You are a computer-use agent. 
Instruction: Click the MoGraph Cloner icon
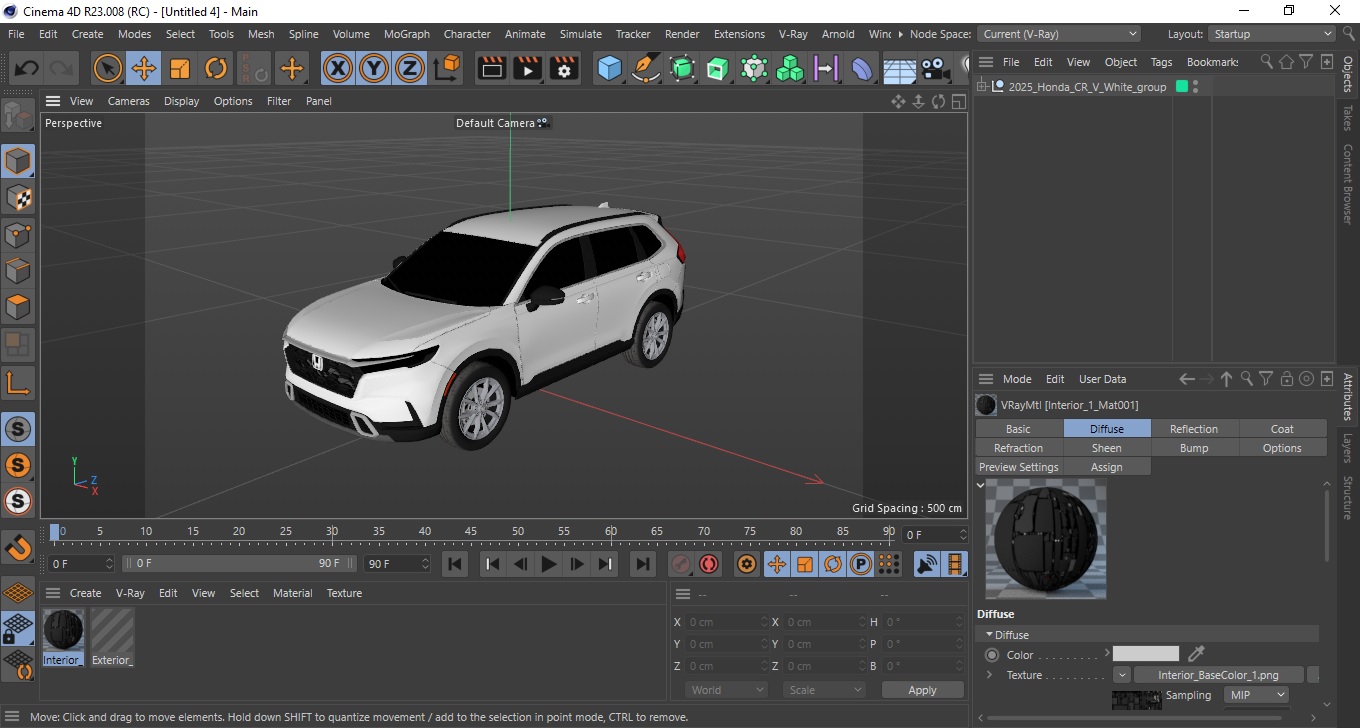[790, 69]
